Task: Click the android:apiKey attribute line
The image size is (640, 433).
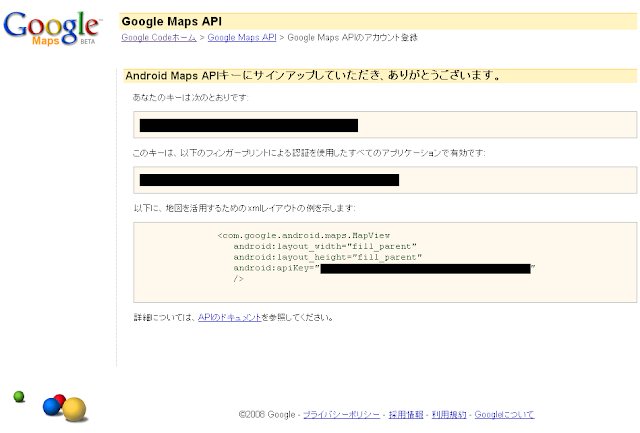Action: 384,268
